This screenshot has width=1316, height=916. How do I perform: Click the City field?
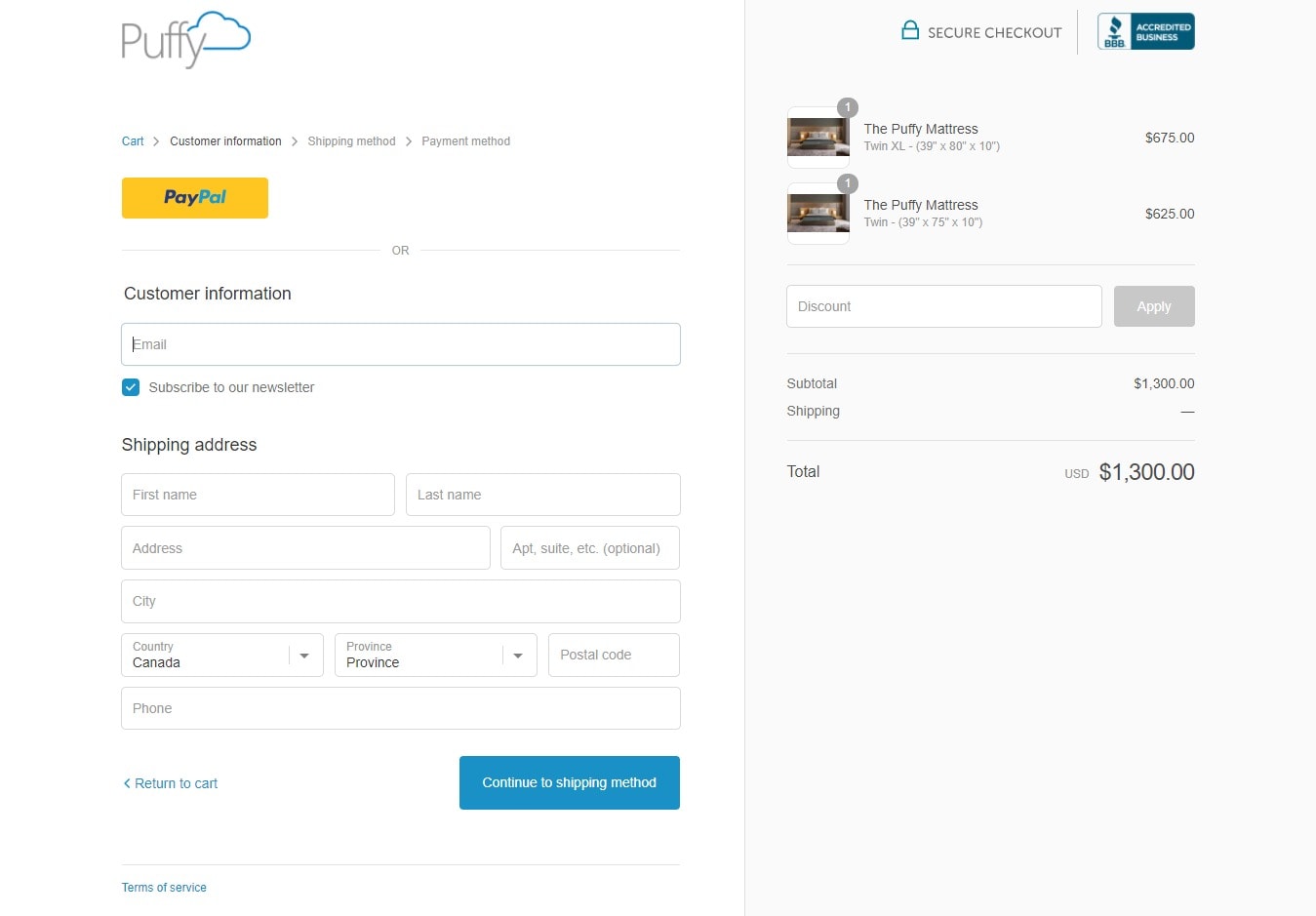pos(401,602)
